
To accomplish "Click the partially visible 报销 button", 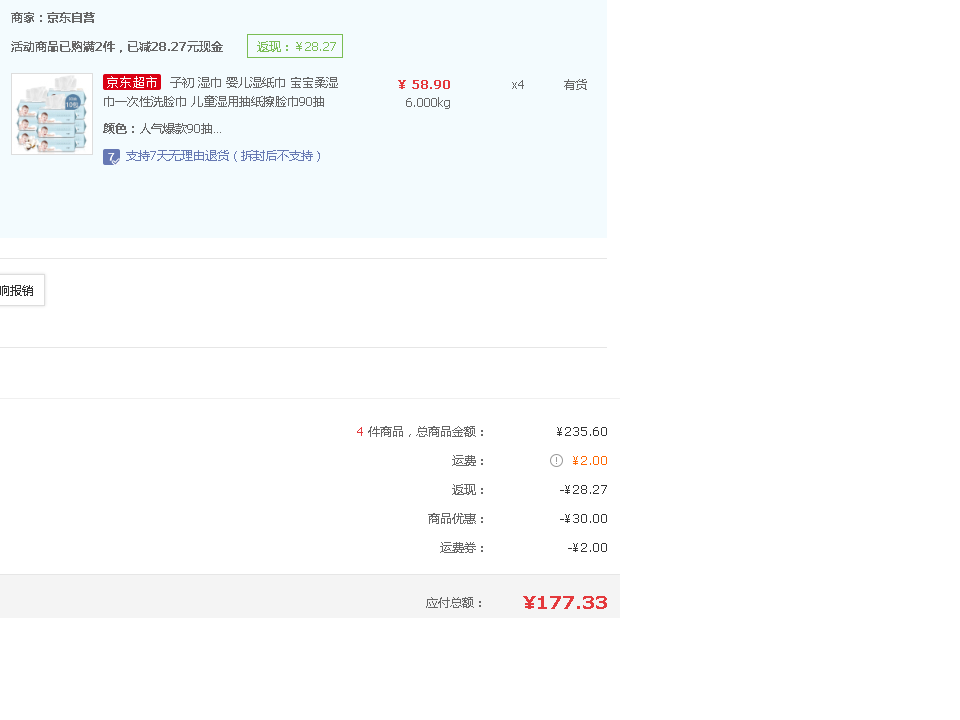I will [21, 290].
